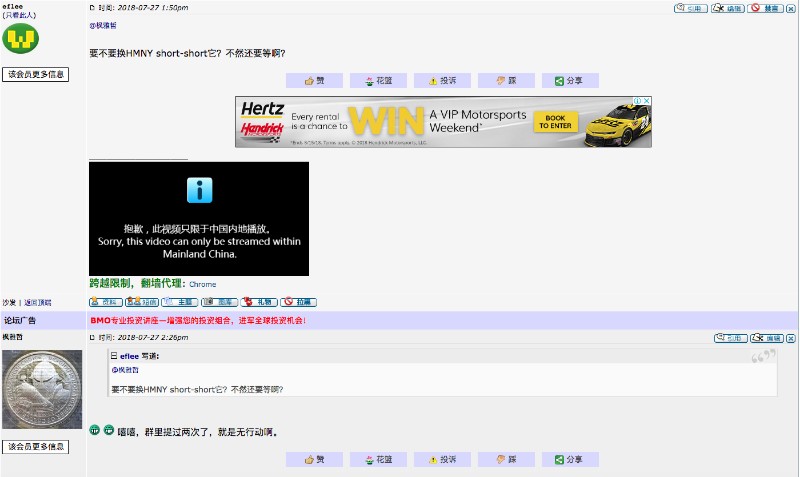
Task: Share eflee's post with 分享 button
Action: [x=570, y=81]
